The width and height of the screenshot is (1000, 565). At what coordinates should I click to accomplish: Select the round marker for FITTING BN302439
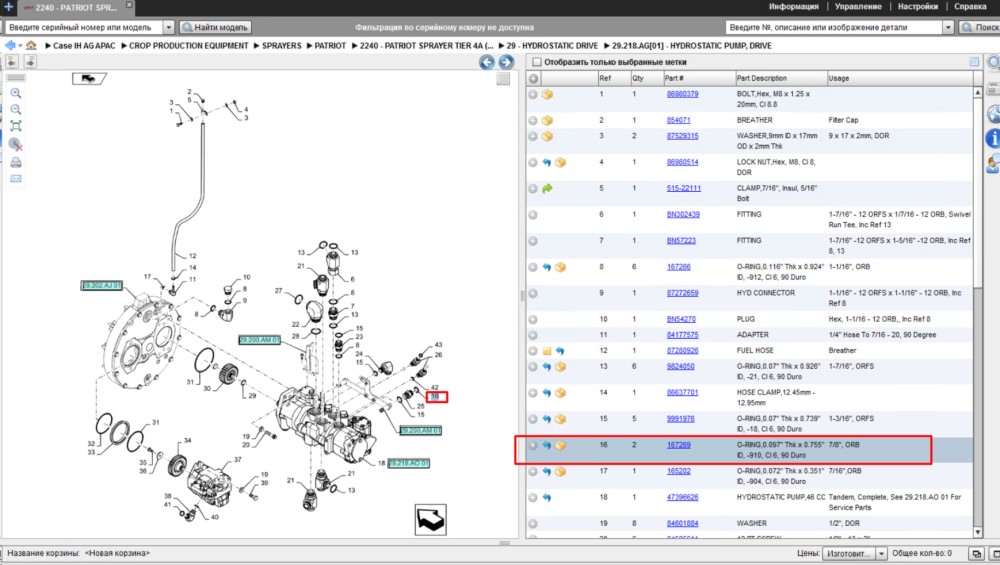coord(533,215)
